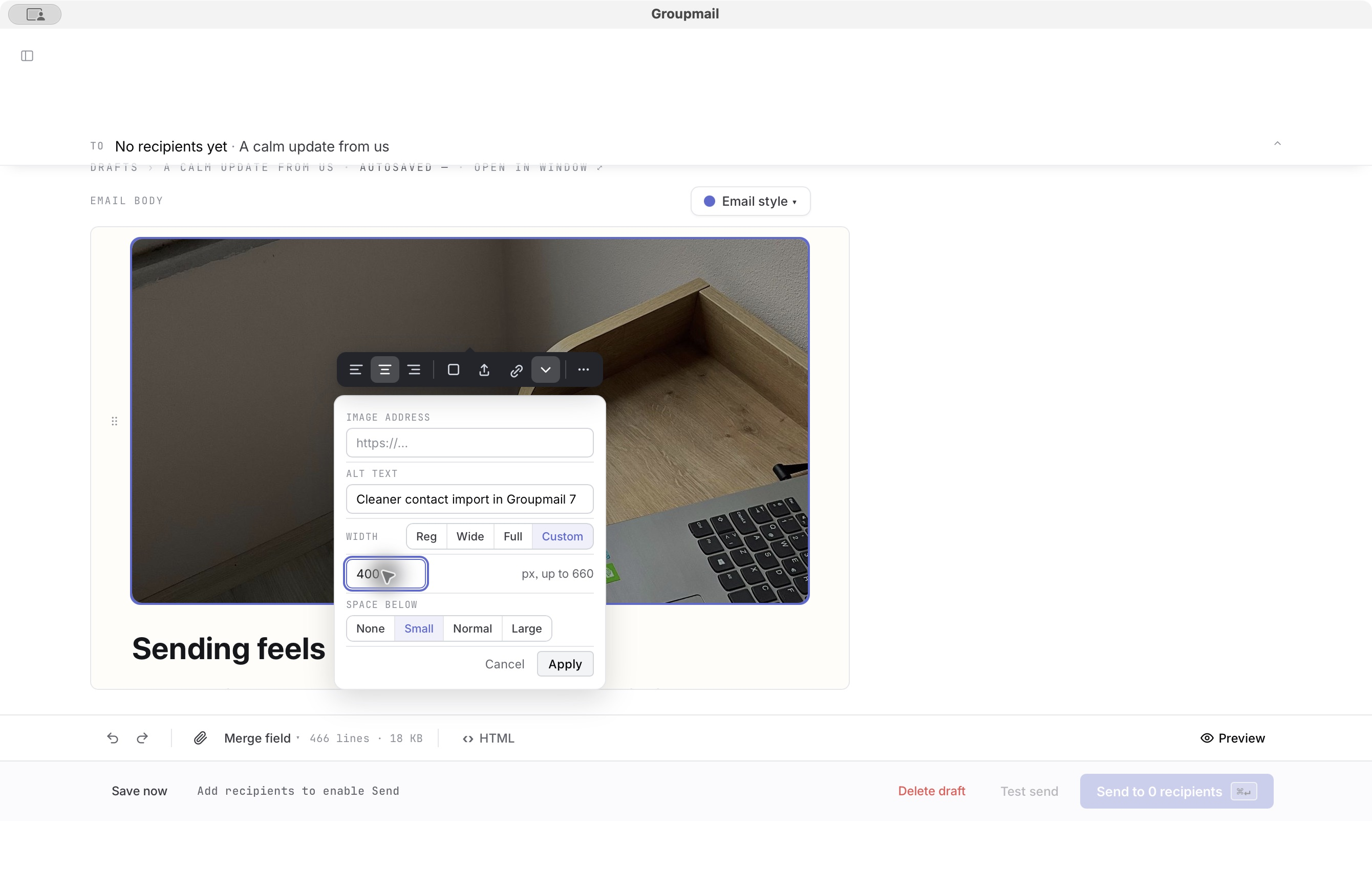Select Wide width option
The image size is (1372, 870).
470,536
